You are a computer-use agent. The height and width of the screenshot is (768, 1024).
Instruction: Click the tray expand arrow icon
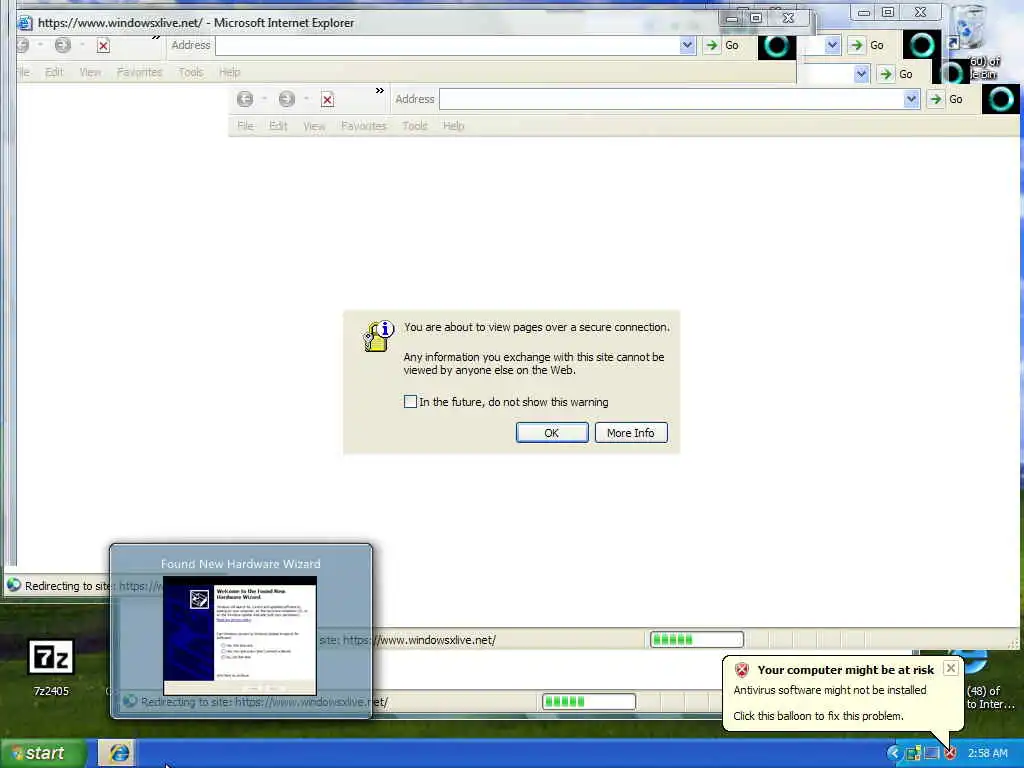click(x=893, y=753)
